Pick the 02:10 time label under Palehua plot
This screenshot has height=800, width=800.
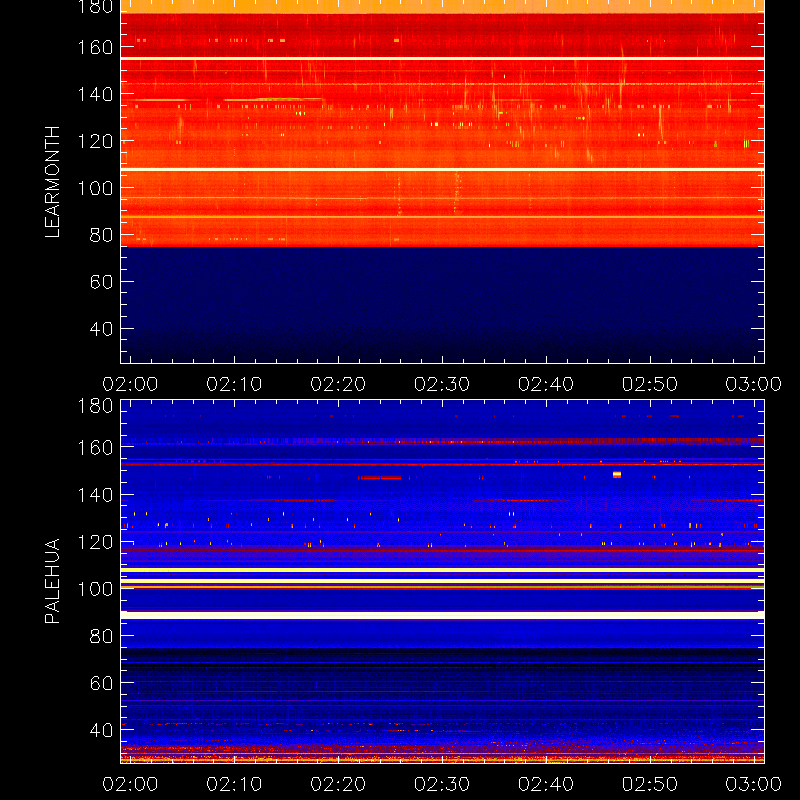234,784
